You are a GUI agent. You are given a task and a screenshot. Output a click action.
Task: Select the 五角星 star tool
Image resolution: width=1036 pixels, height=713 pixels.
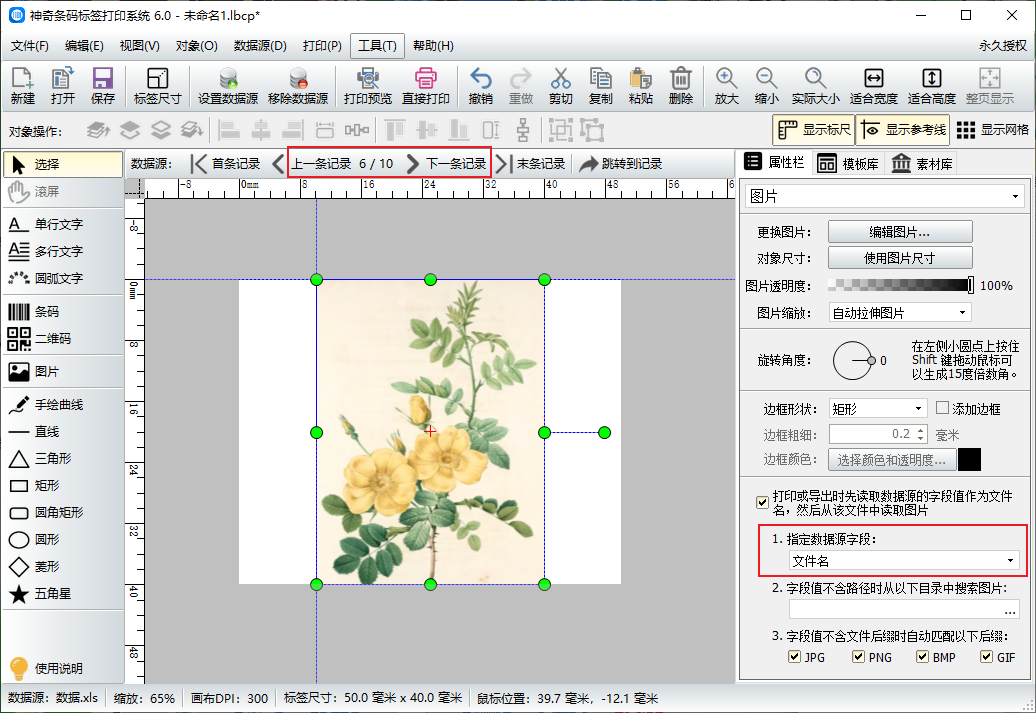pyautogui.click(x=63, y=593)
